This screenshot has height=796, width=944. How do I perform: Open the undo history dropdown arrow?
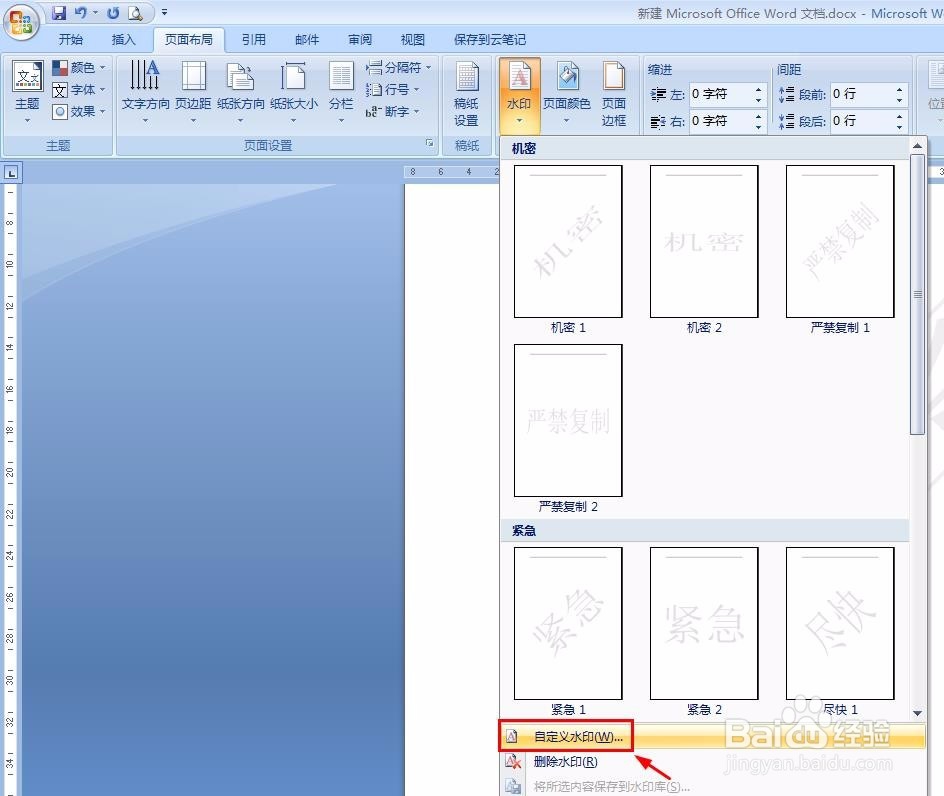click(95, 13)
